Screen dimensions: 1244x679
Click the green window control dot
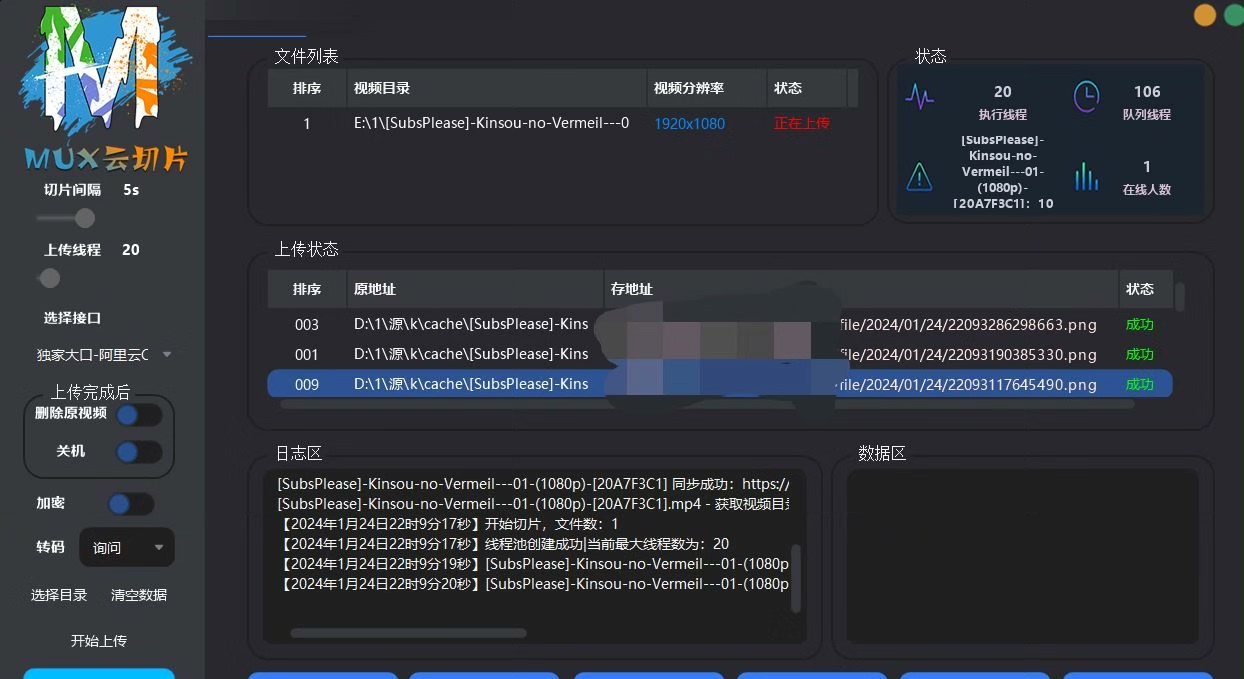tap(1235, 15)
